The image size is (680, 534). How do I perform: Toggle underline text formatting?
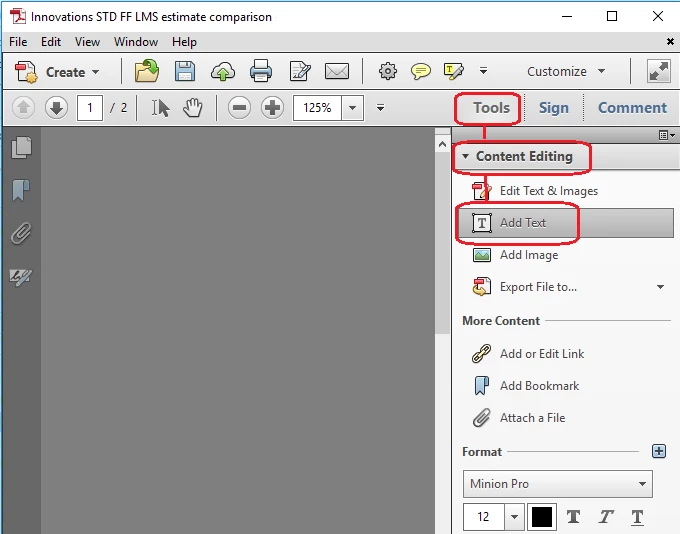pyautogui.click(x=637, y=517)
